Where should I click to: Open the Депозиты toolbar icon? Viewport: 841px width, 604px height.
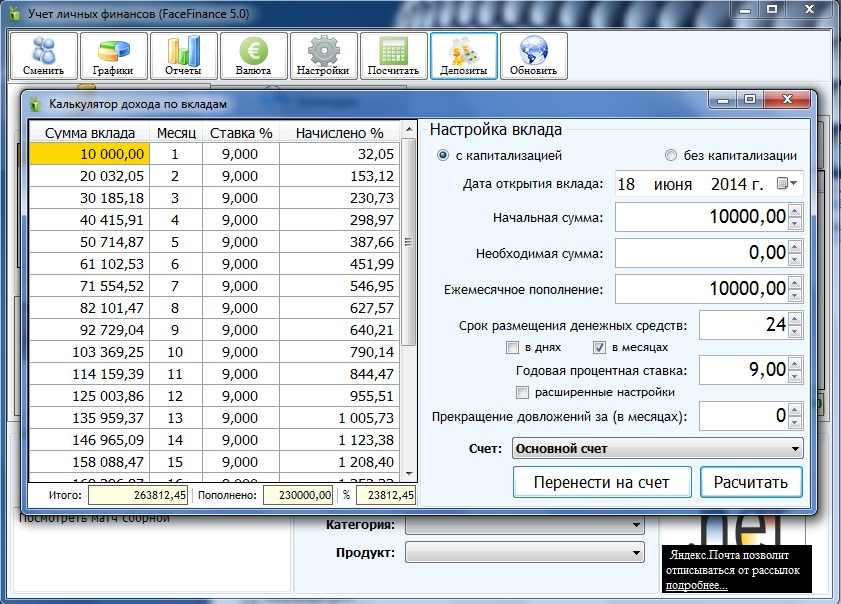(x=463, y=56)
